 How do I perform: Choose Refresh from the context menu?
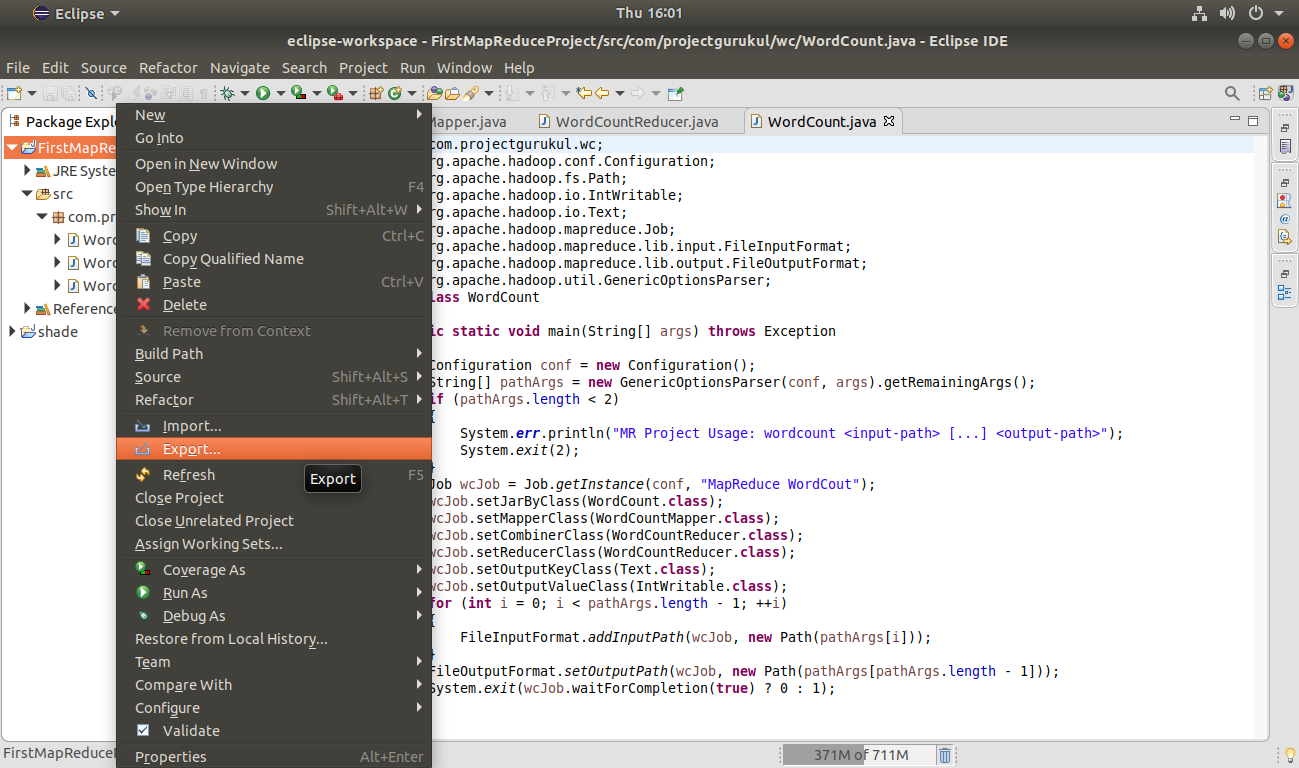(274, 475)
